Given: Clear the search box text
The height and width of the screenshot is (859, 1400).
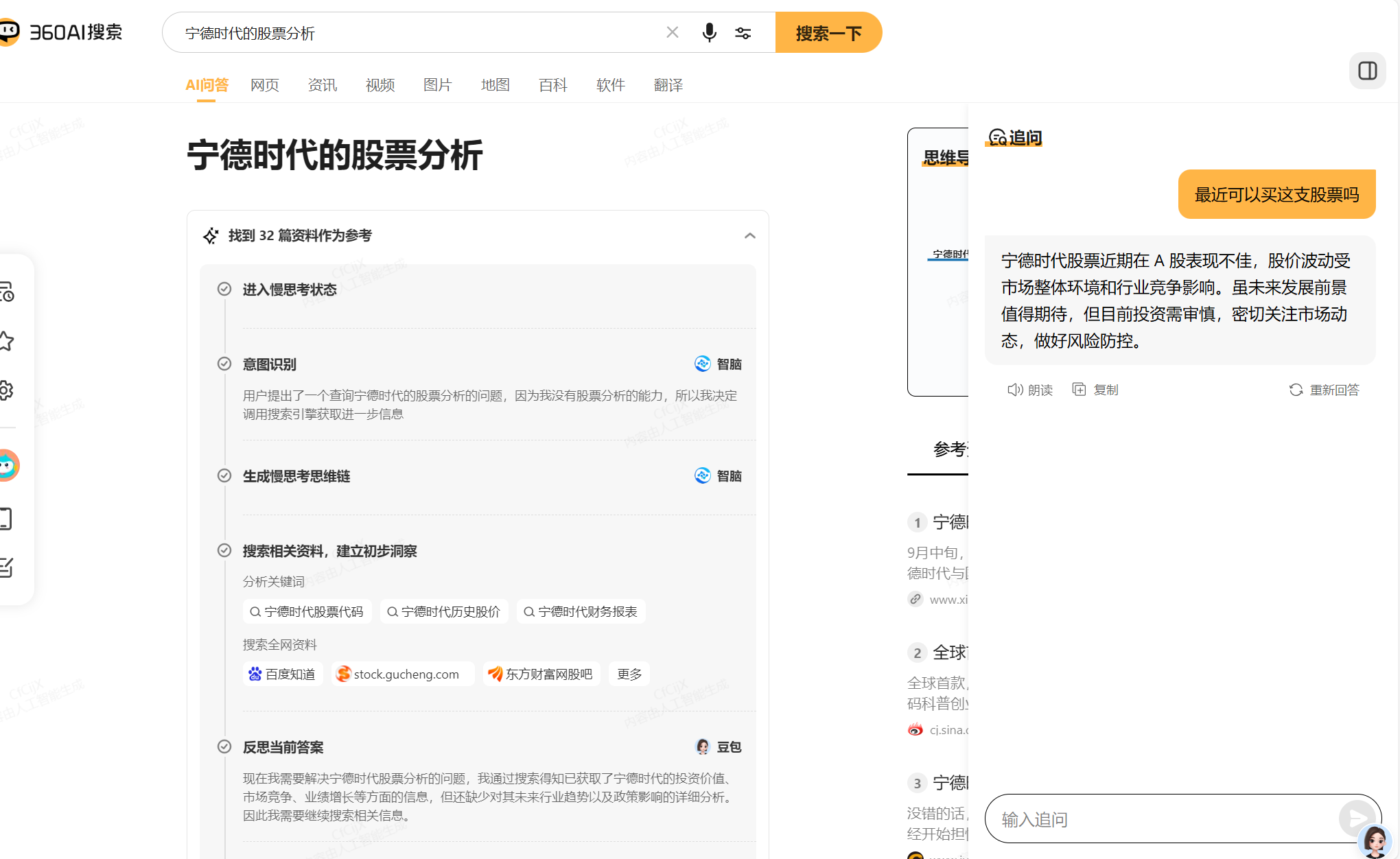Looking at the screenshot, I should coord(673,32).
